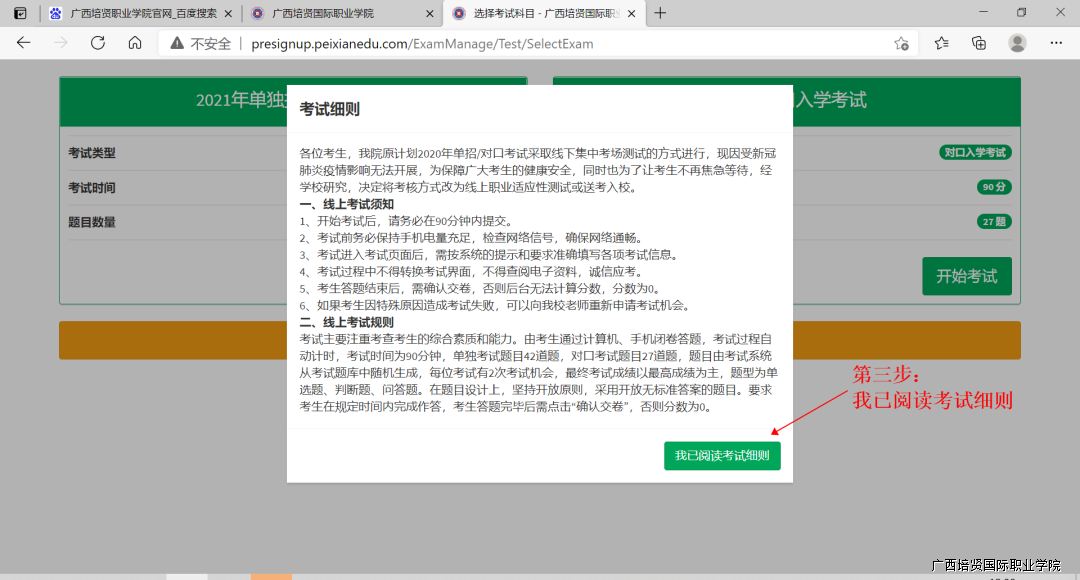Open the user profile menu

pyautogui.click(x=1017, y=43)
